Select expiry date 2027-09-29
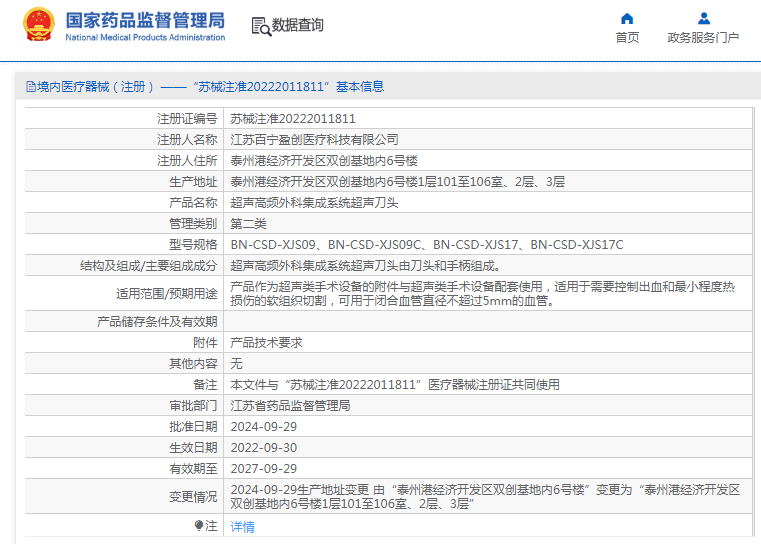 point(264,469)
